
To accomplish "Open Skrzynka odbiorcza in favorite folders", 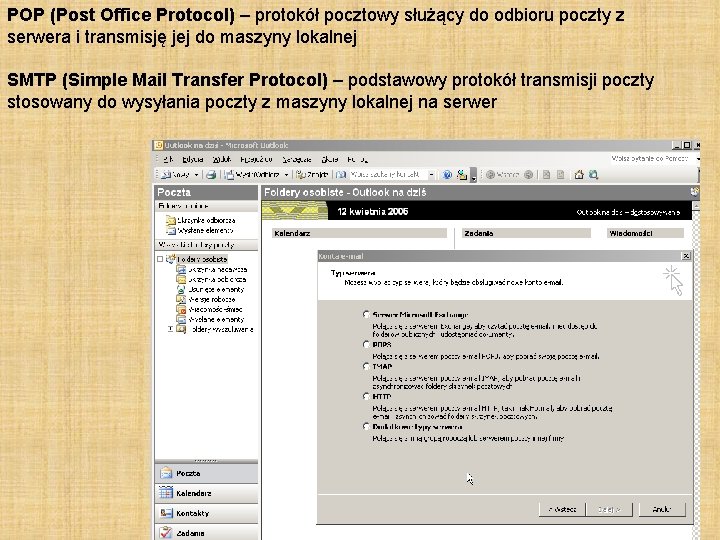I will pos(201,220).
